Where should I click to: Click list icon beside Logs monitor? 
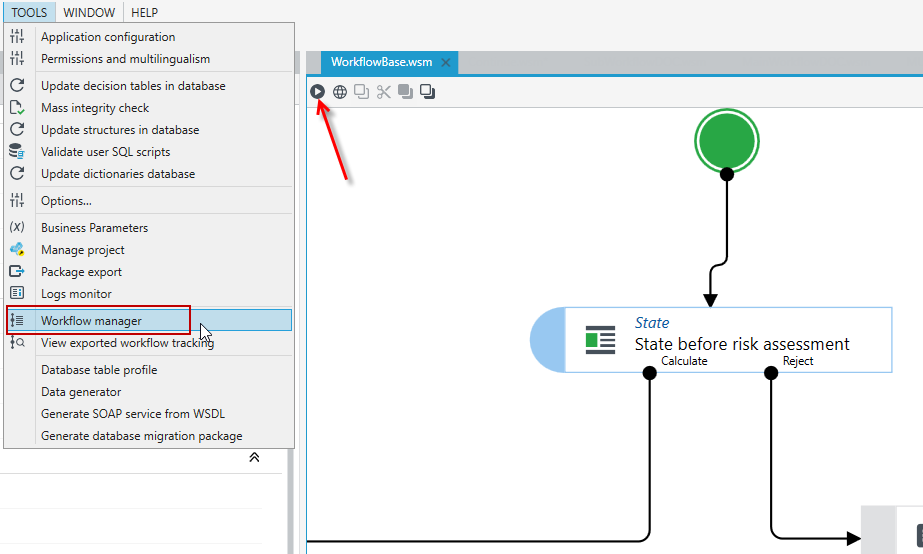[x=17, y=293]
